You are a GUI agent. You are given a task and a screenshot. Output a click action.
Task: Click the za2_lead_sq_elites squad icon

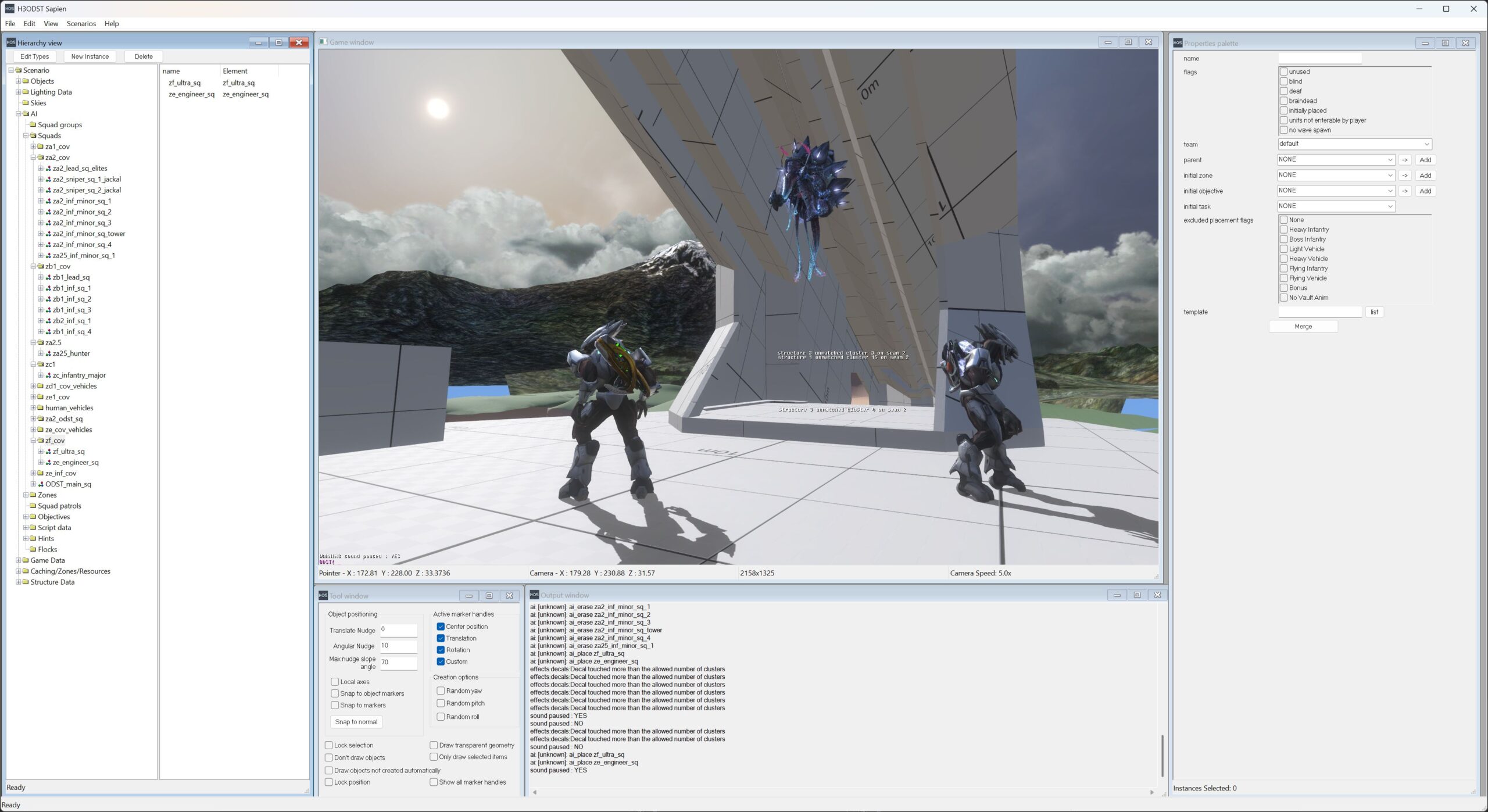[48, 169]
